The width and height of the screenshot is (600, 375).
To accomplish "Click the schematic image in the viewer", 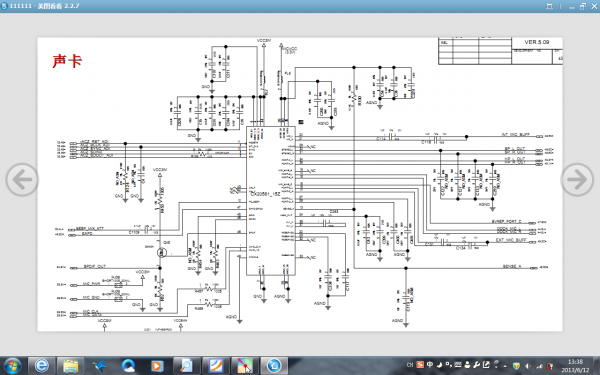I will point(300,184).
